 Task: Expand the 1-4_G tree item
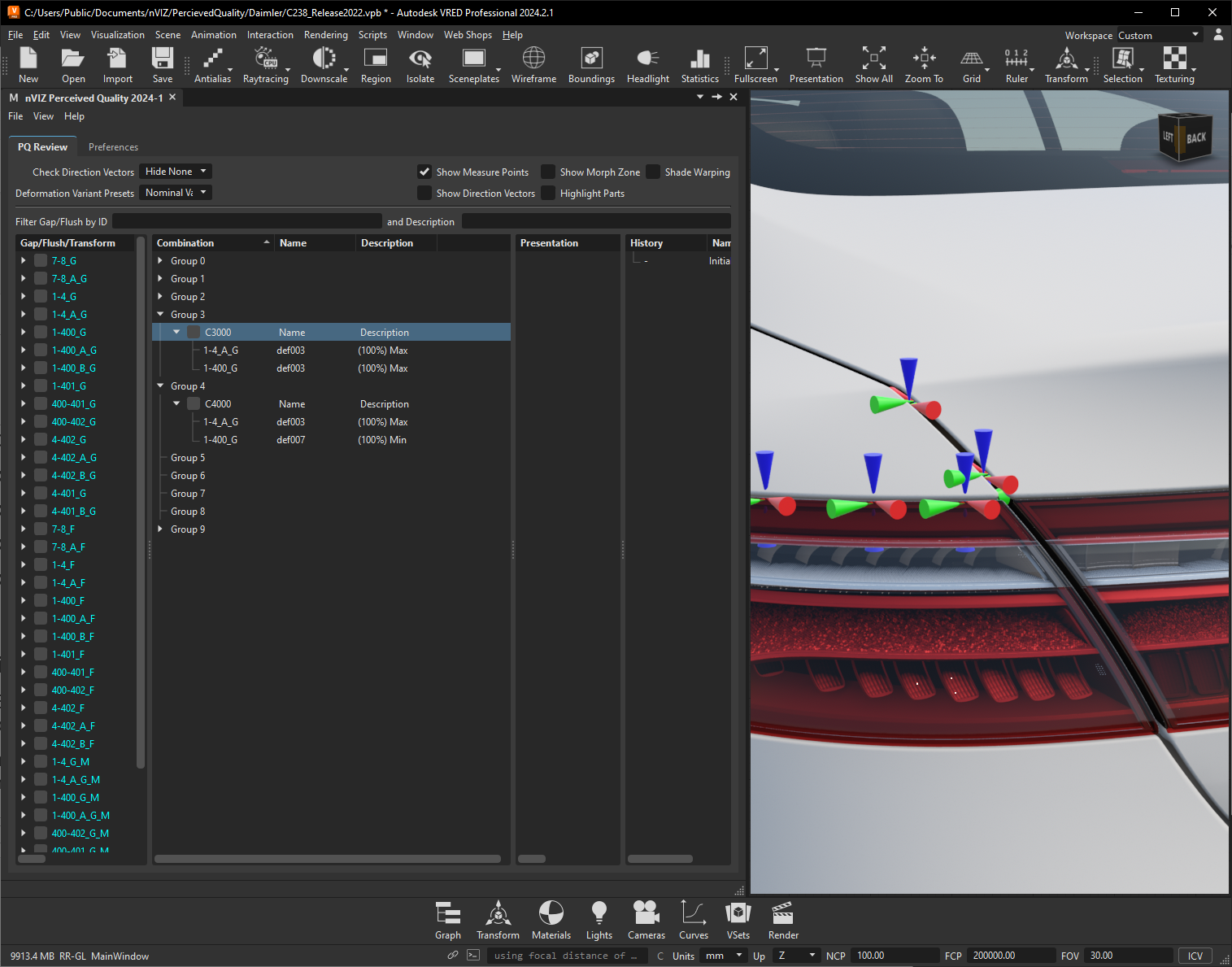click(23, 296)
